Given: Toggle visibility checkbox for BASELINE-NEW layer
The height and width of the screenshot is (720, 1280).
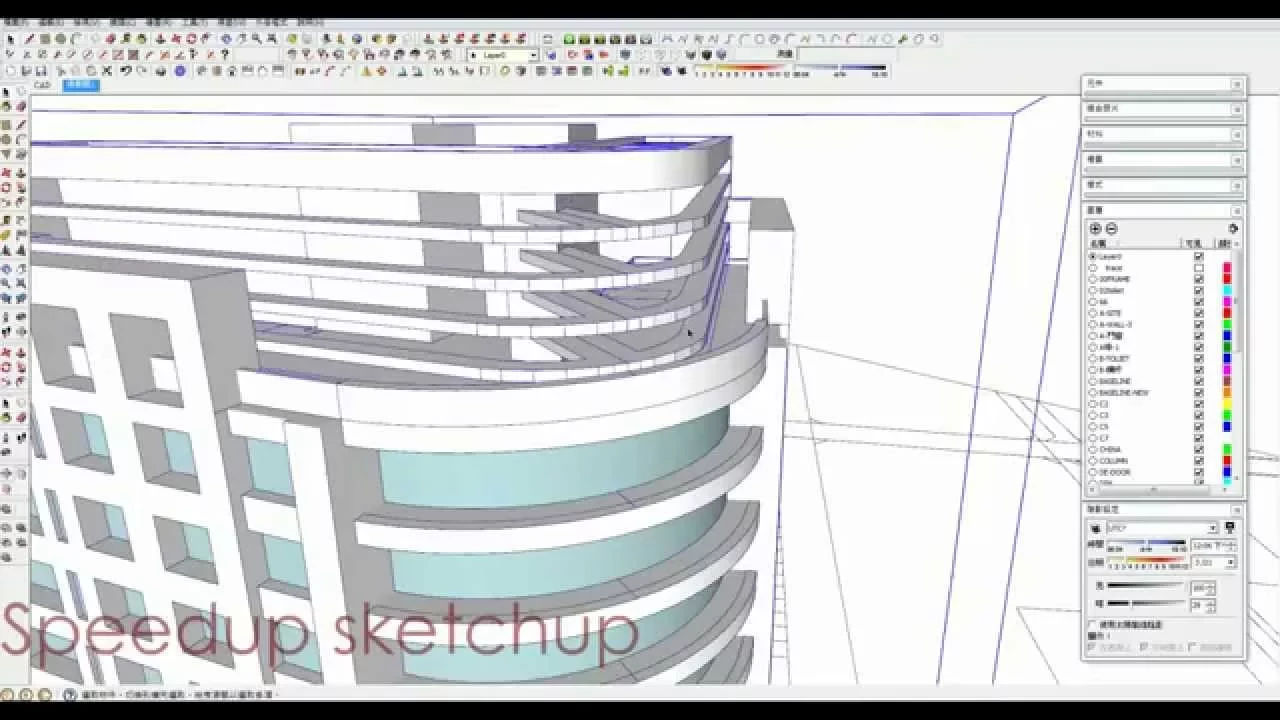Looking at the screenshot, I should [1198, 392].
